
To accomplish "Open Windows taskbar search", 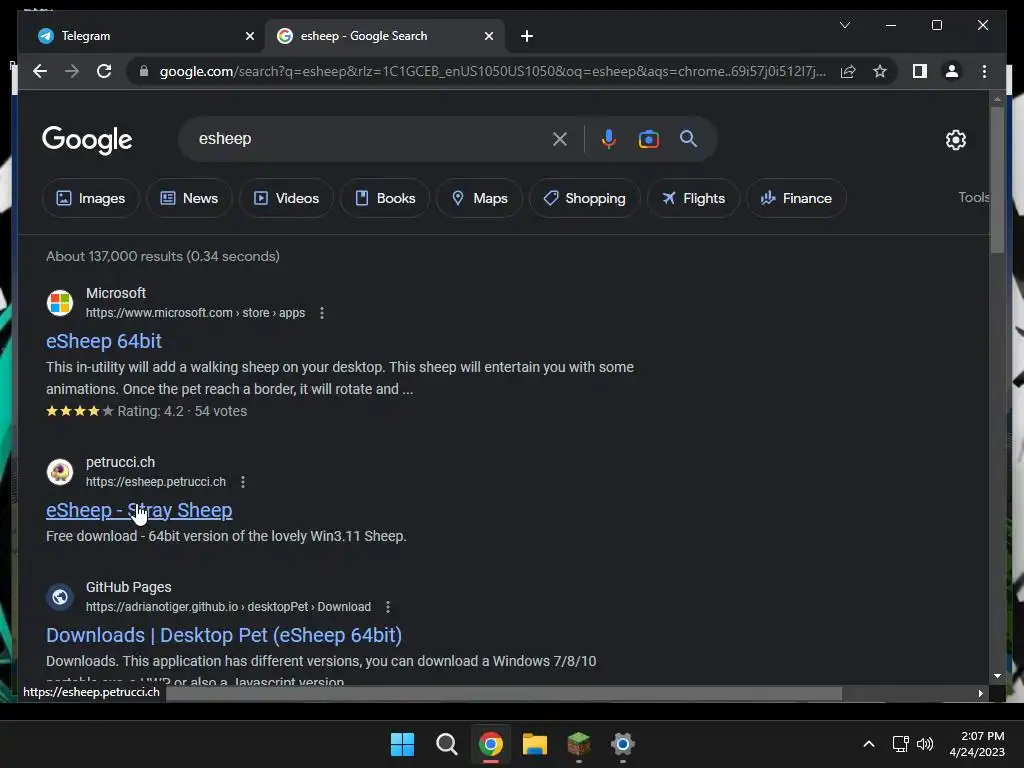I will click(x=447, y=744).
